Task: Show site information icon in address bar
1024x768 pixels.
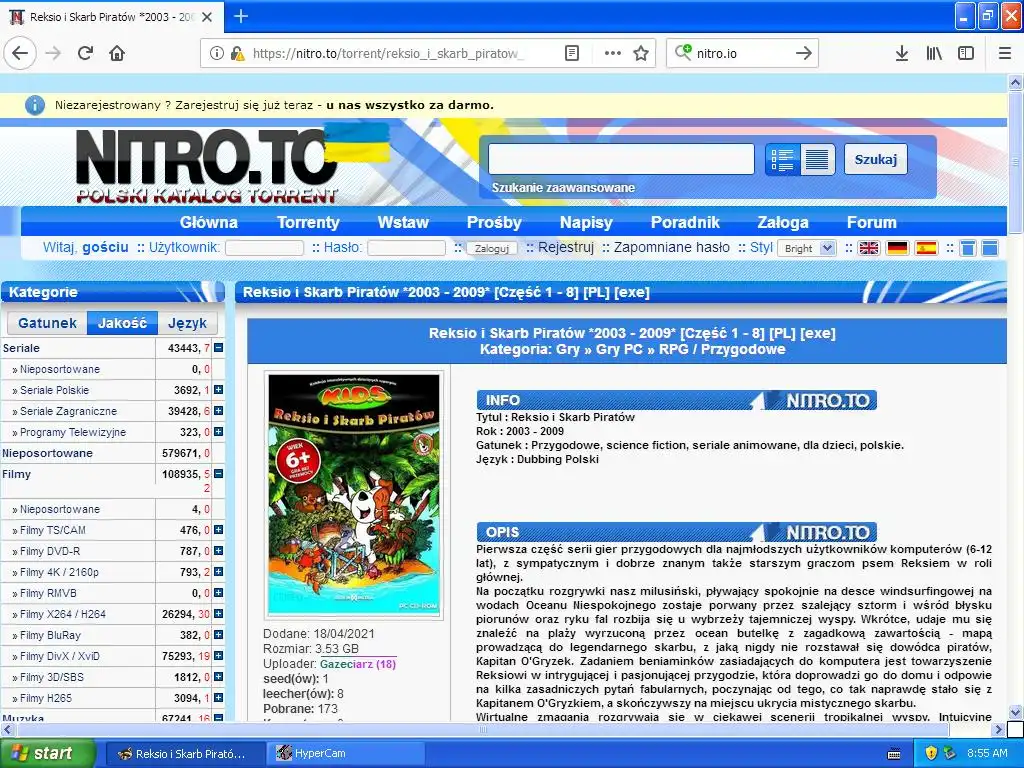Action: pyautogui.click(x=216, y=53)
